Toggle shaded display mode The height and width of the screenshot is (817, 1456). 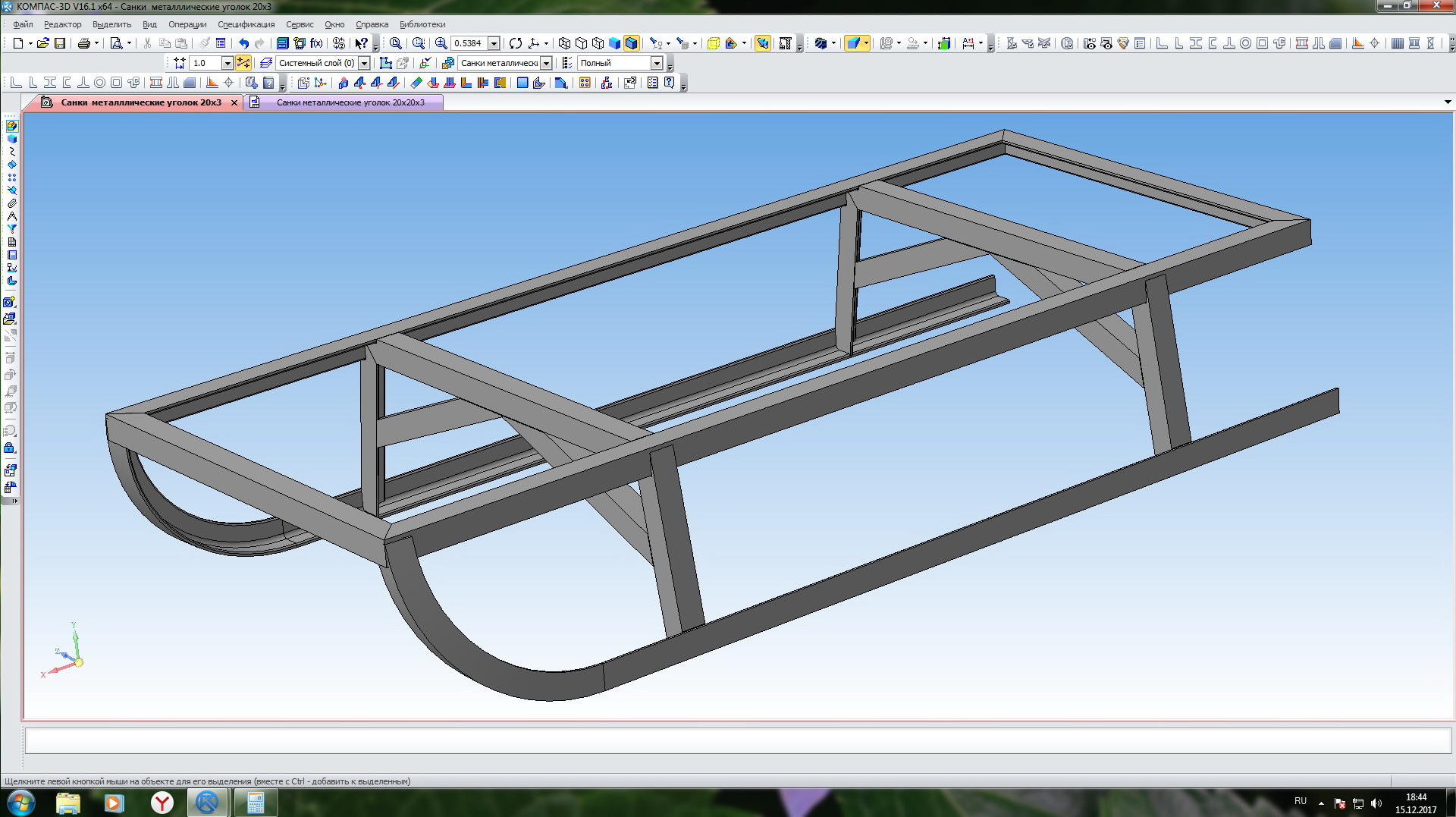pos(614,43)
